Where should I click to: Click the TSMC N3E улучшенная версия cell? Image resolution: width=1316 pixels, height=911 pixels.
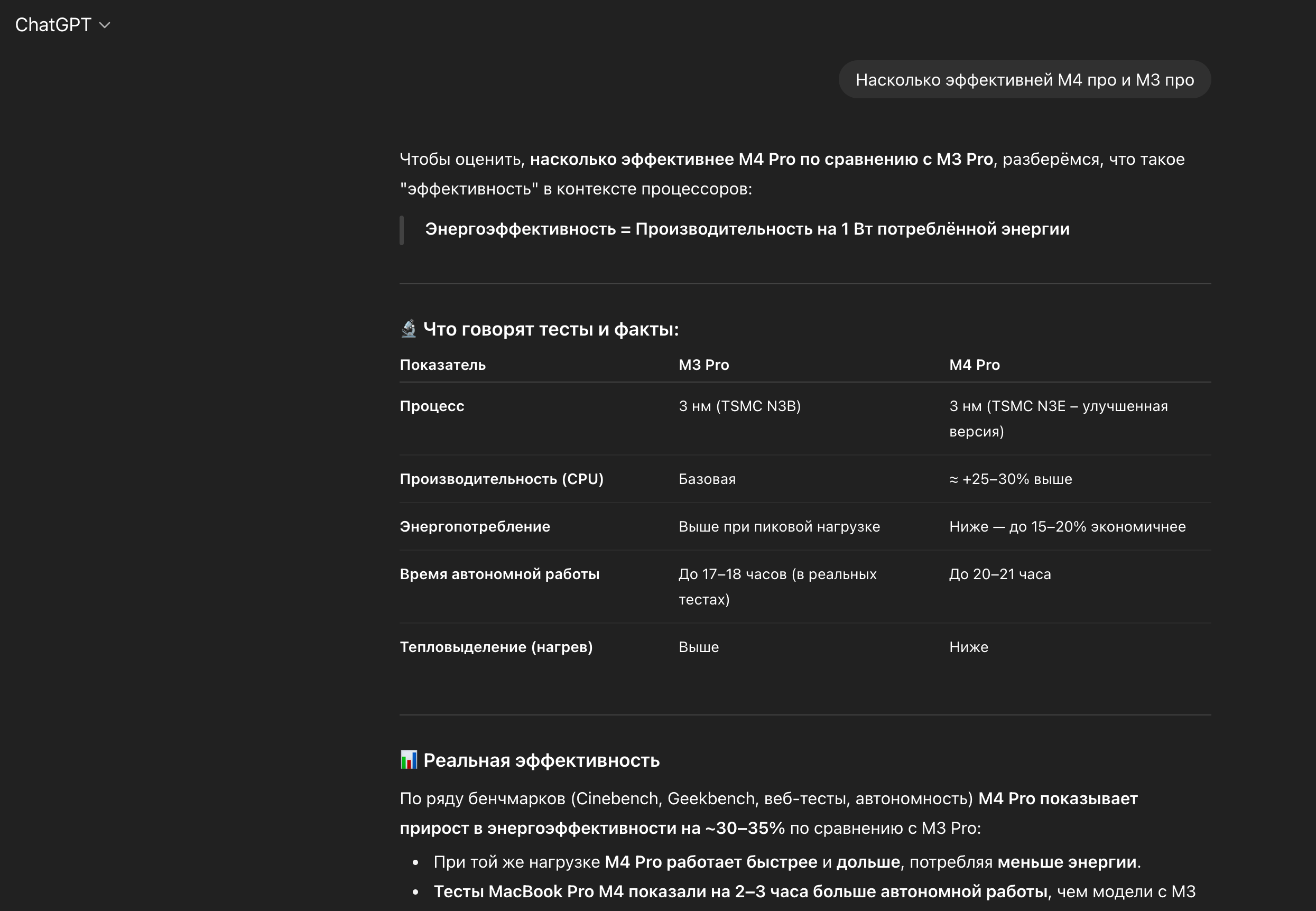click(x=1058, y=418)
